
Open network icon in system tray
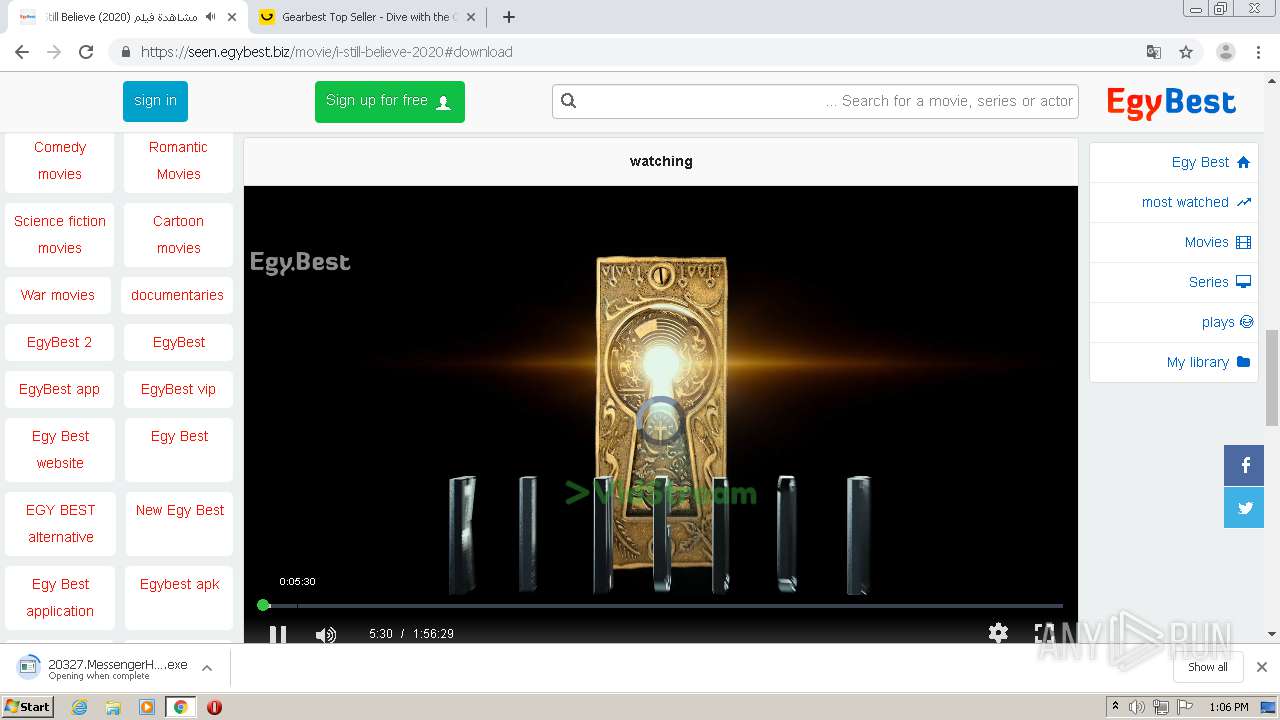point(1160,707)
